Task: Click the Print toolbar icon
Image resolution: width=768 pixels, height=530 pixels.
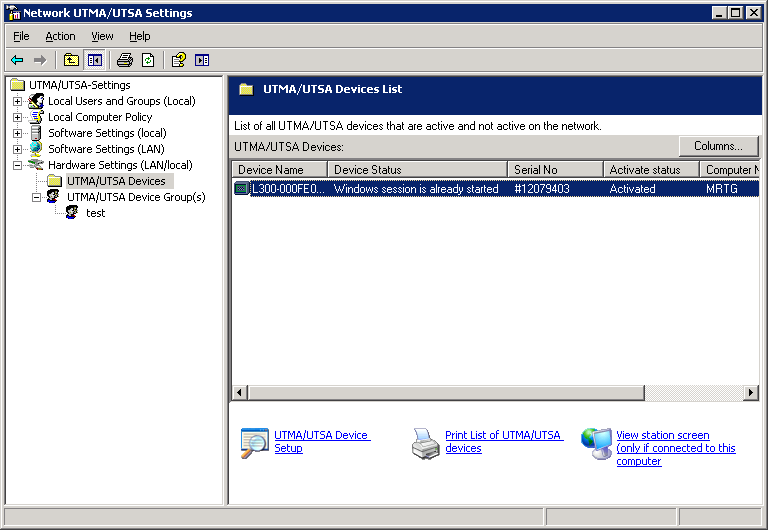Action: point(125,60)
